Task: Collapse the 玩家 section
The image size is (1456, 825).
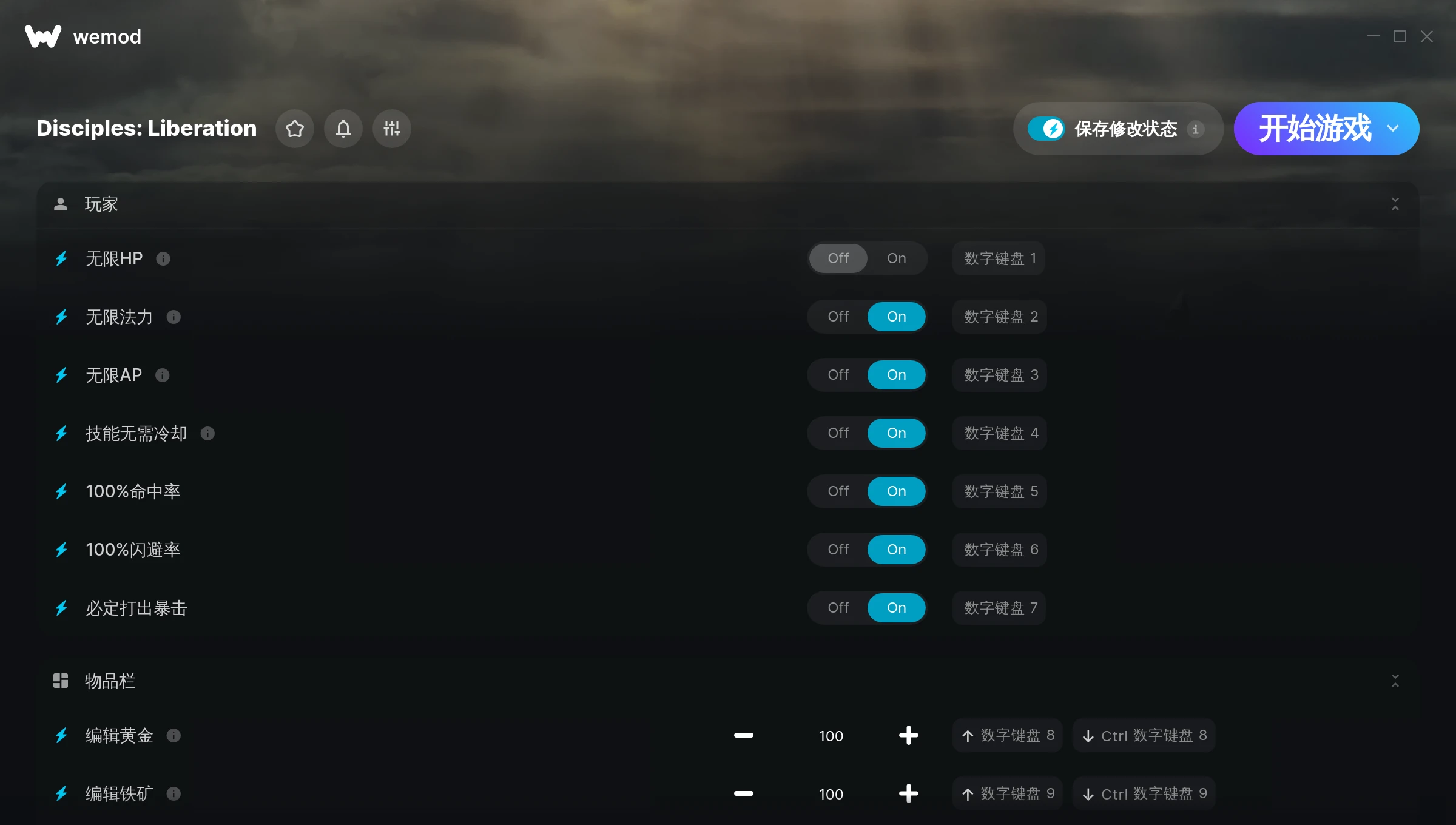Action: tap(1395, 204)
